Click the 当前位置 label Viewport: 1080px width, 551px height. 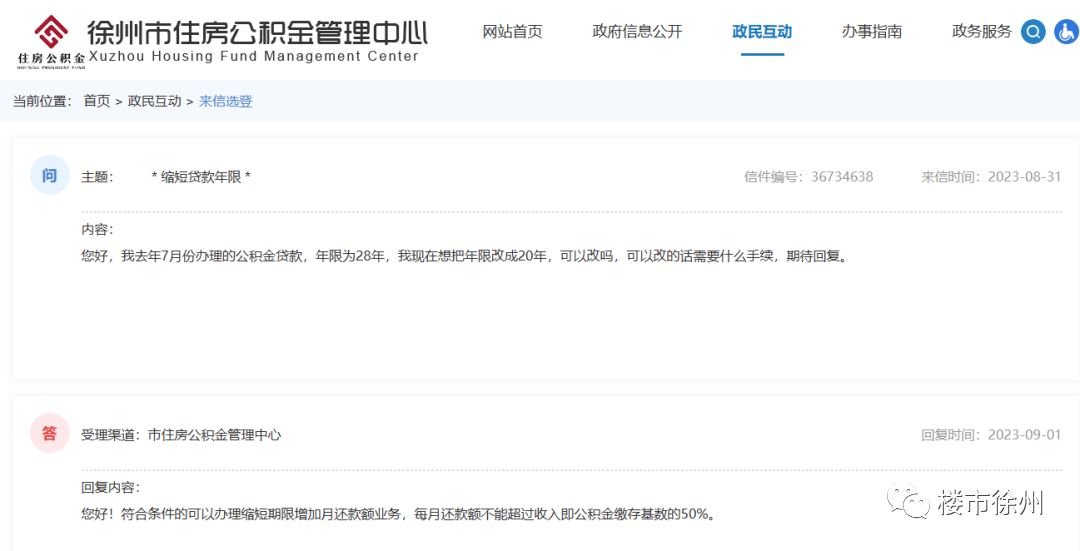tap(43, 101)
